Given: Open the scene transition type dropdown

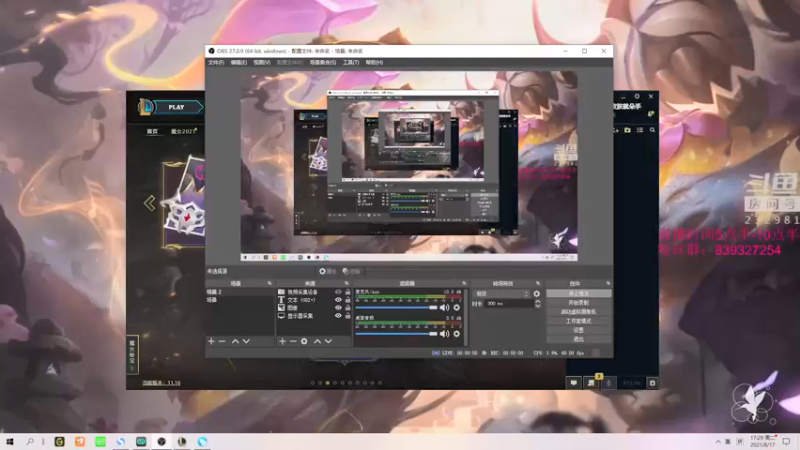Looking at the screenshot, I should 502,294.
